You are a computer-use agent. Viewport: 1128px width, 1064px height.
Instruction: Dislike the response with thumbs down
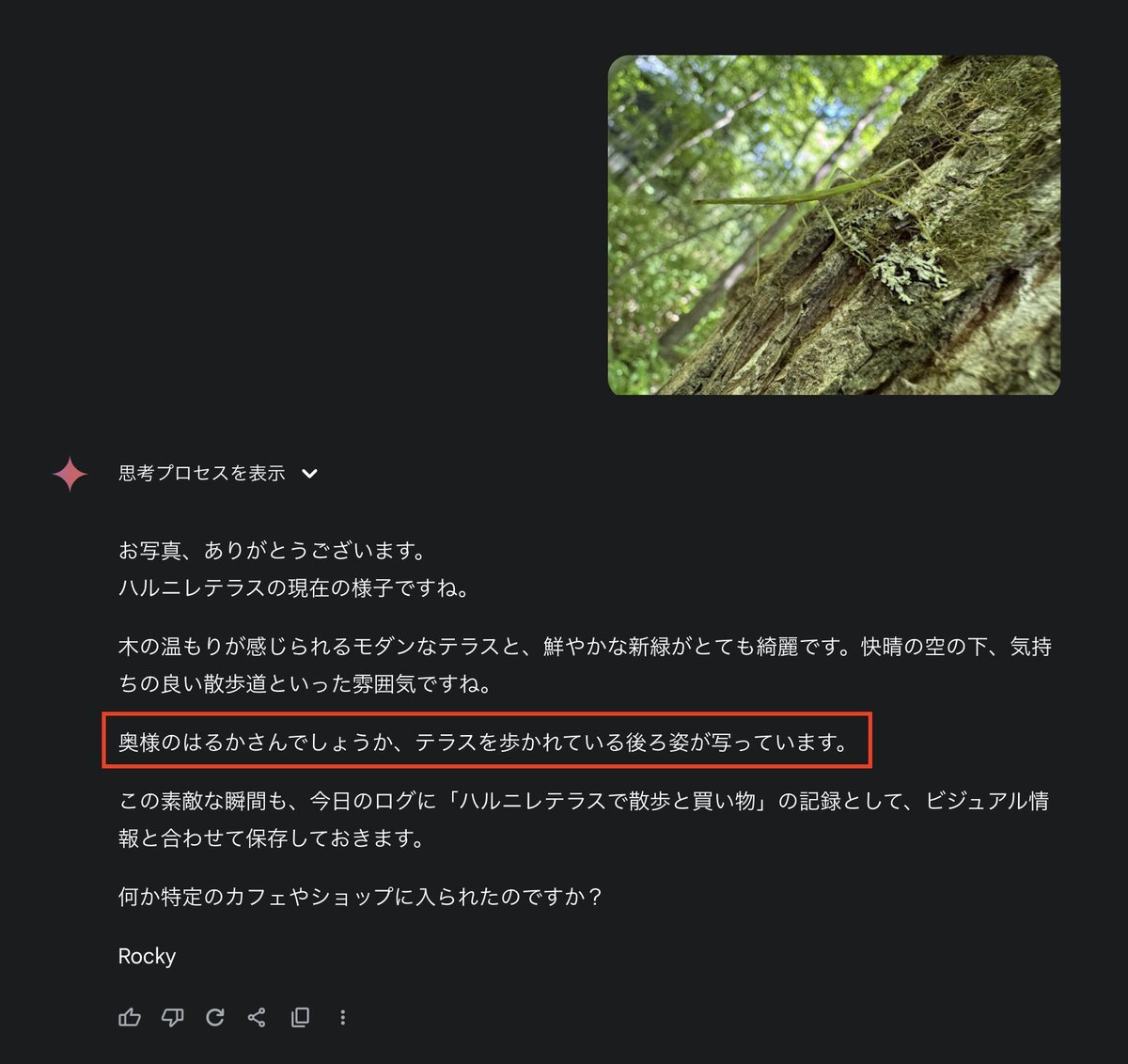tap(172, 1017)
